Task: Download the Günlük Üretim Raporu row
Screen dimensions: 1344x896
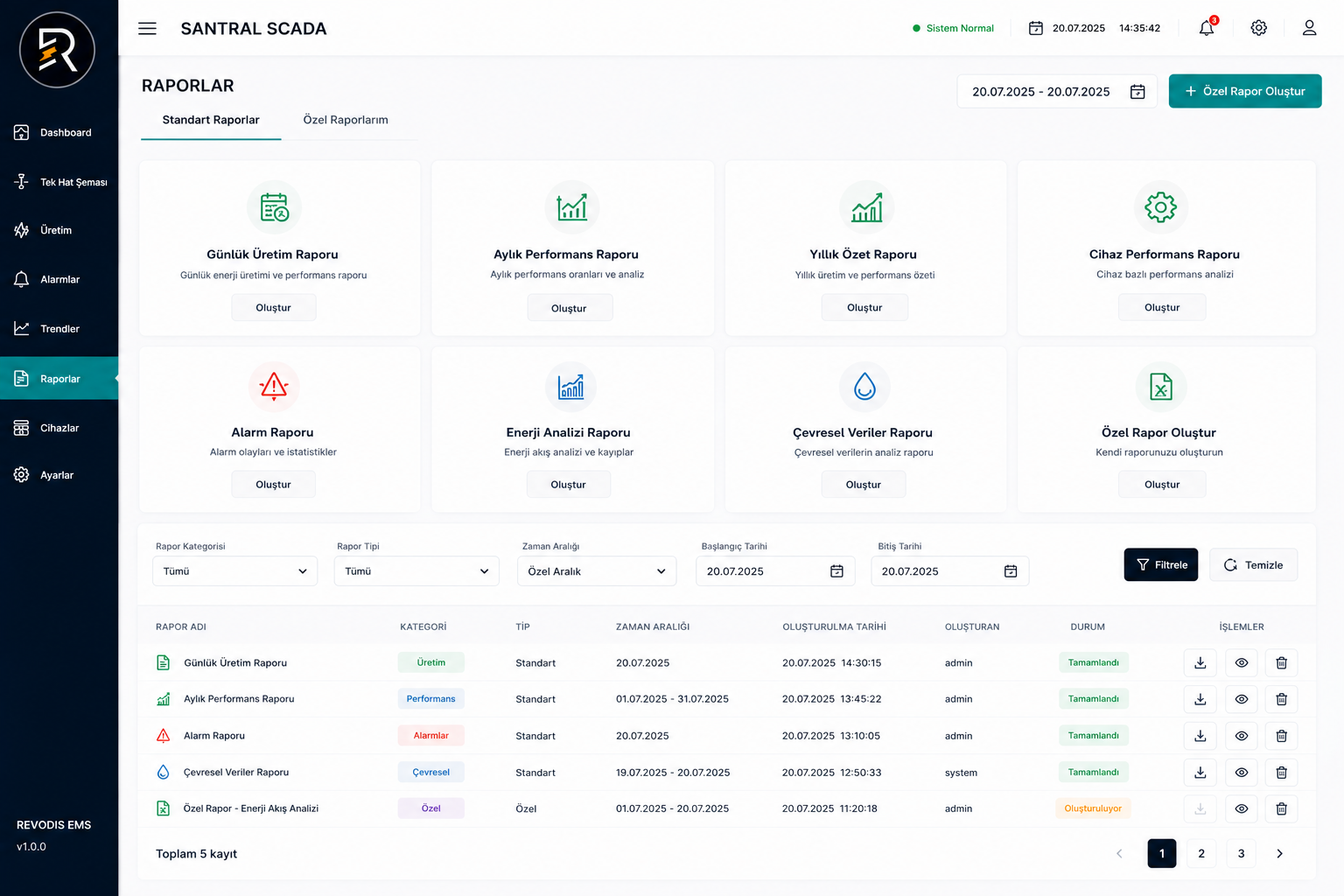Action: 1200,663
